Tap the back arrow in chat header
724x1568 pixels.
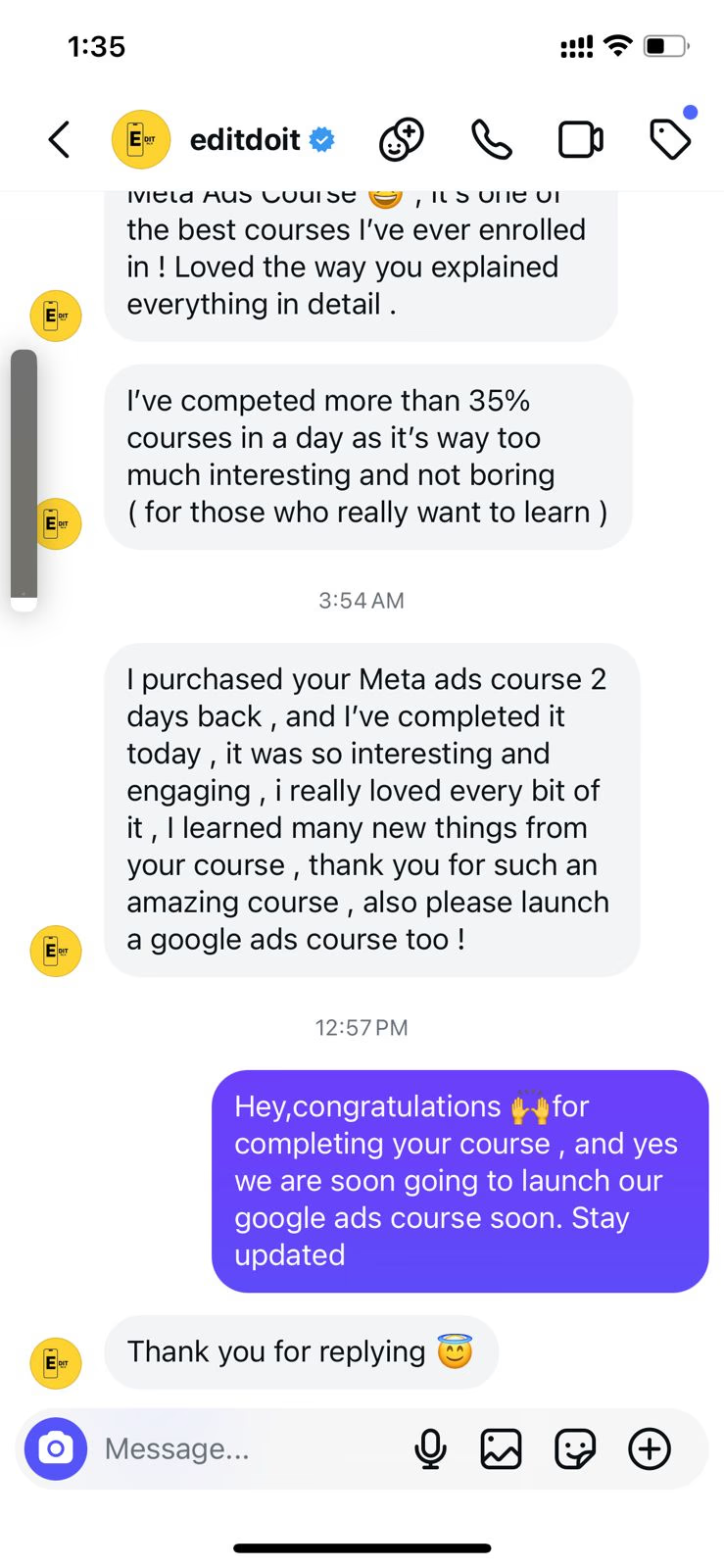click(60, 140)
